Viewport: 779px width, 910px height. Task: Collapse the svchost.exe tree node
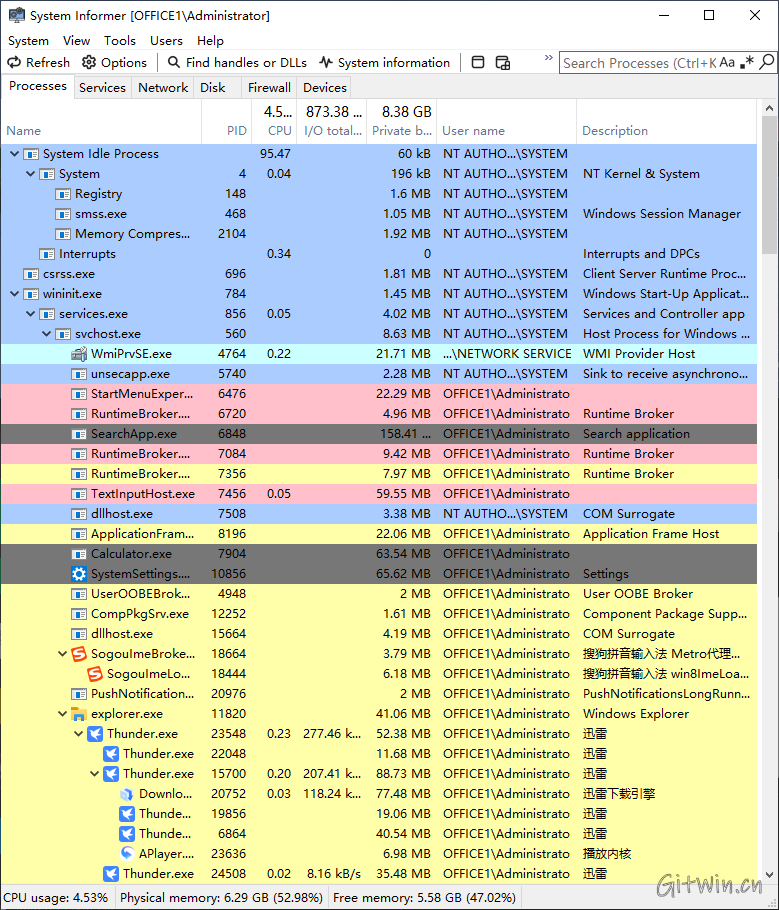coord(47,334)
